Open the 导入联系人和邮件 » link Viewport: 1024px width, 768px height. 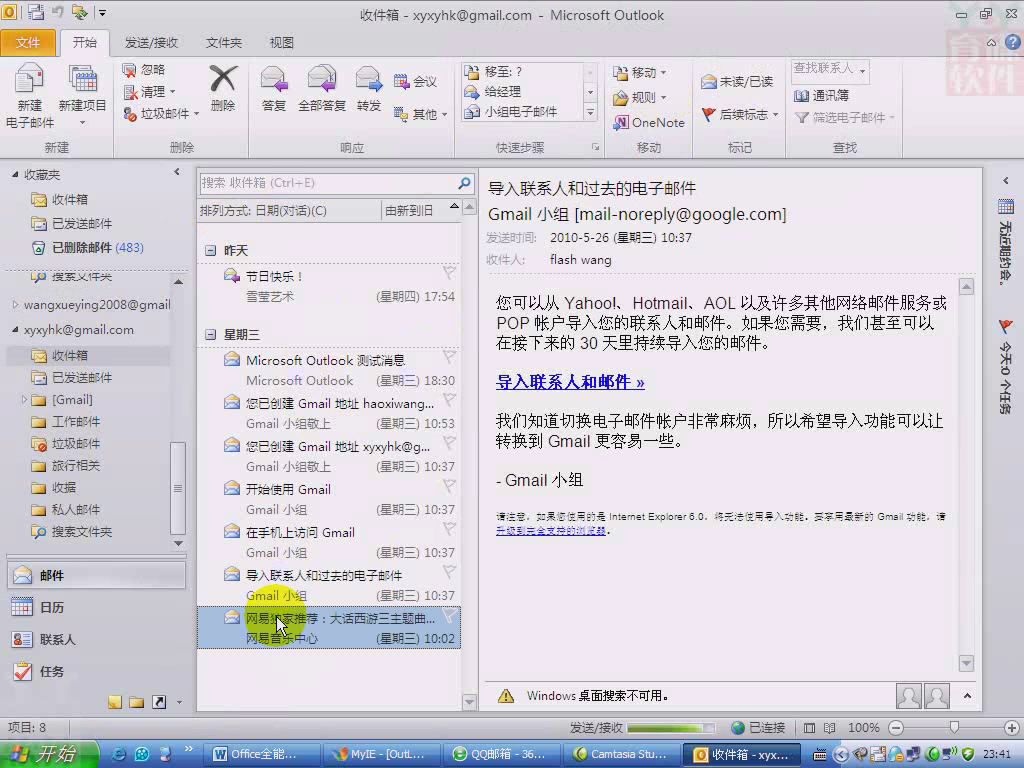tap(570, 382)
